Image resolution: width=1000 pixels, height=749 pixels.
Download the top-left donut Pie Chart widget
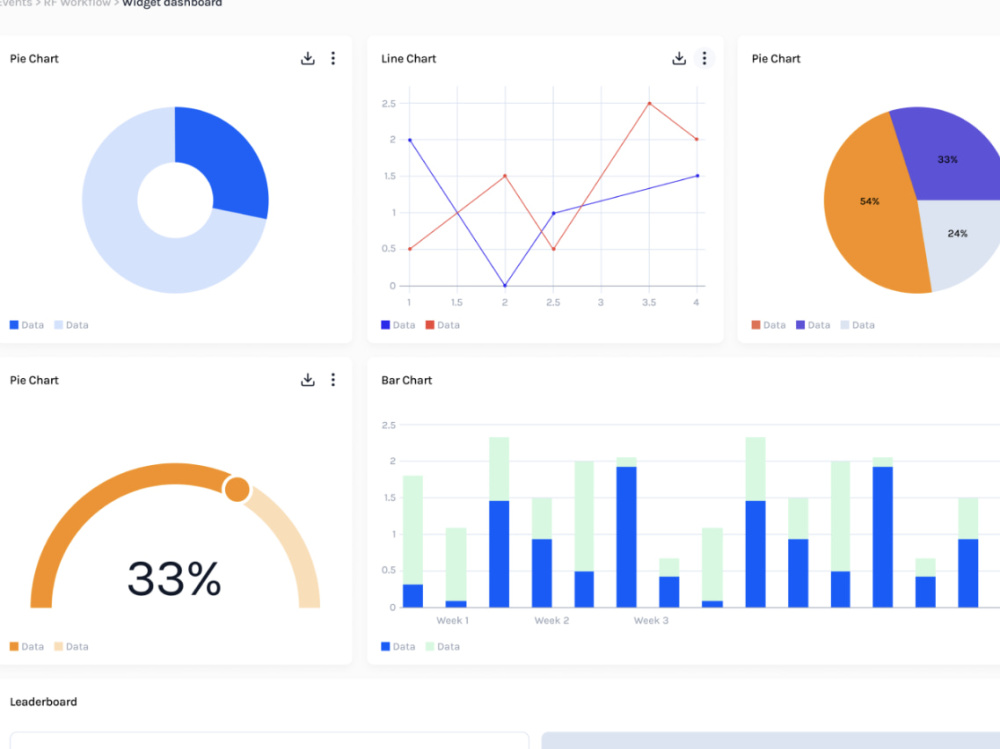(307, 59)
